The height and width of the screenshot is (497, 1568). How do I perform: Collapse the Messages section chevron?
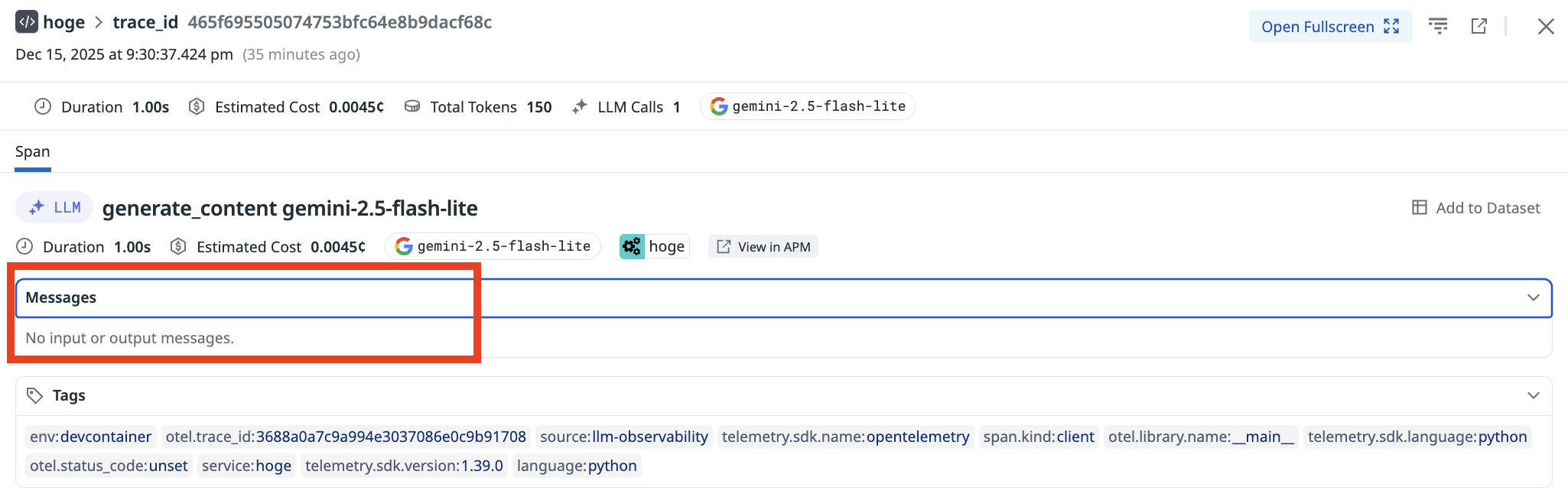[x=1533, y=297]
